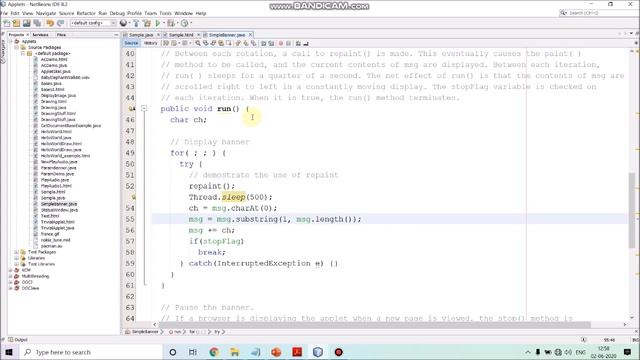Click the globe browser icon in toolbar

(x=123, y=23)
